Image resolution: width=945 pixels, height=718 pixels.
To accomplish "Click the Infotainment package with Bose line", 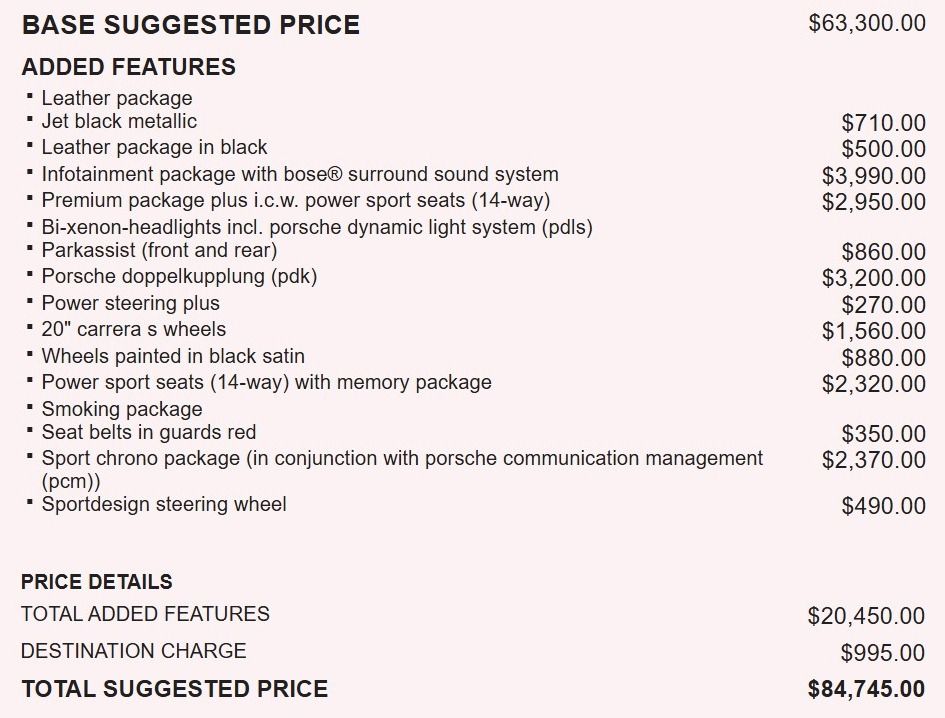I will [x=300, y=174].
